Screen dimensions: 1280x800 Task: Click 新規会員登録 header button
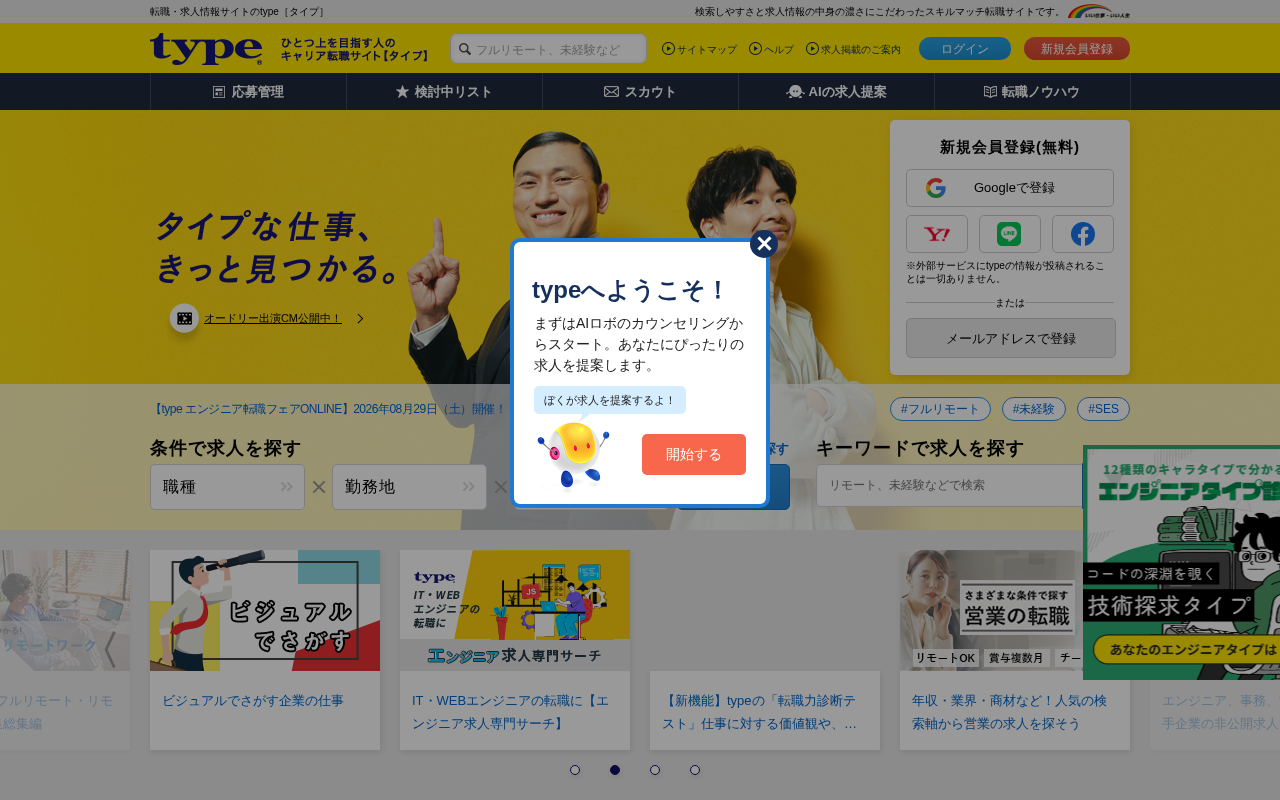pos(1077,49)
